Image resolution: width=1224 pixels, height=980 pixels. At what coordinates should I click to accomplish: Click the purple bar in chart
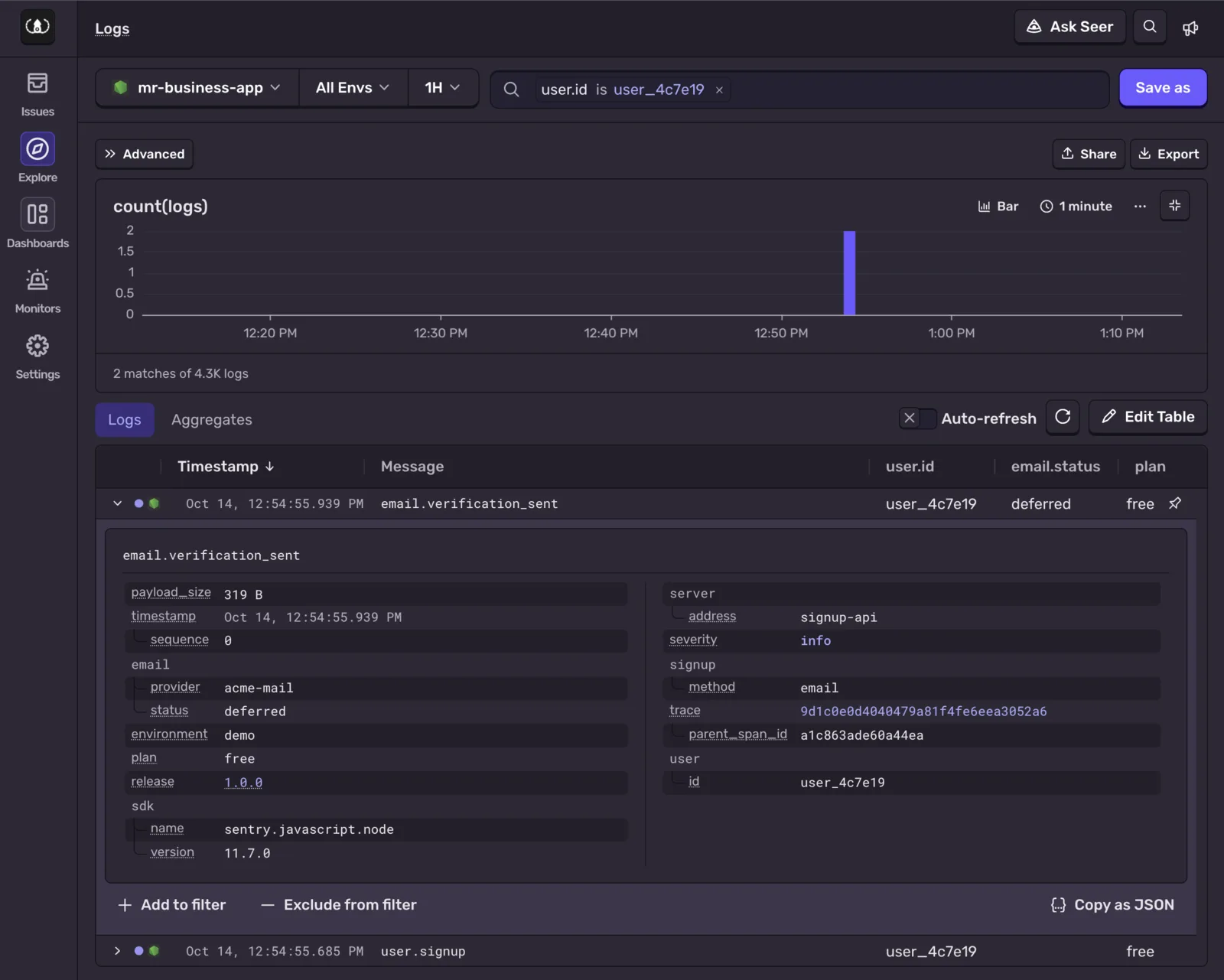coord(849,272)
